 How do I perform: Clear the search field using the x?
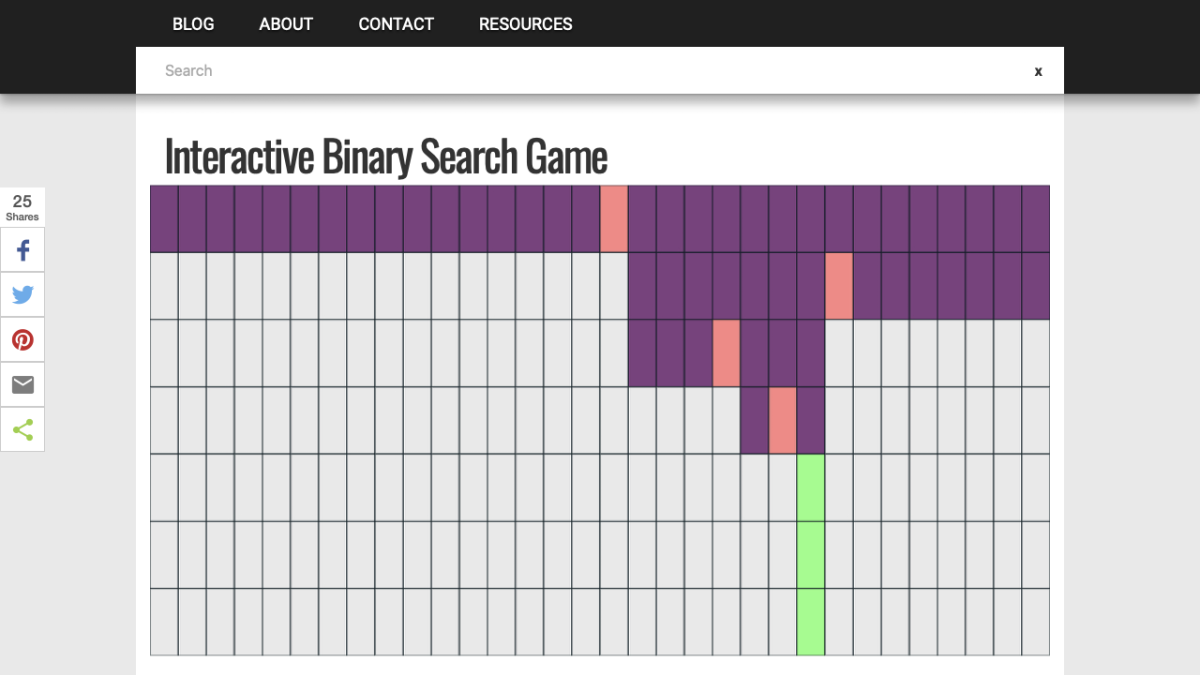[1038, 71]
